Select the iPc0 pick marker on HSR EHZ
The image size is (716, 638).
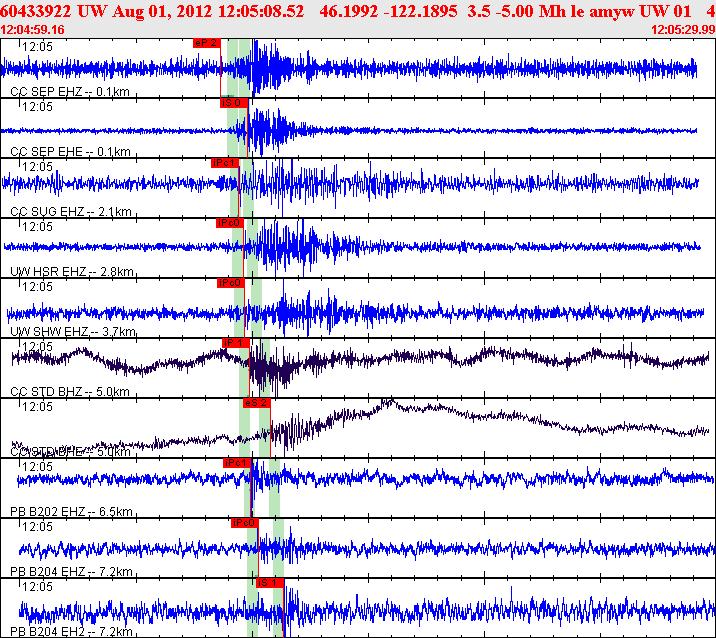pos(230,223)
